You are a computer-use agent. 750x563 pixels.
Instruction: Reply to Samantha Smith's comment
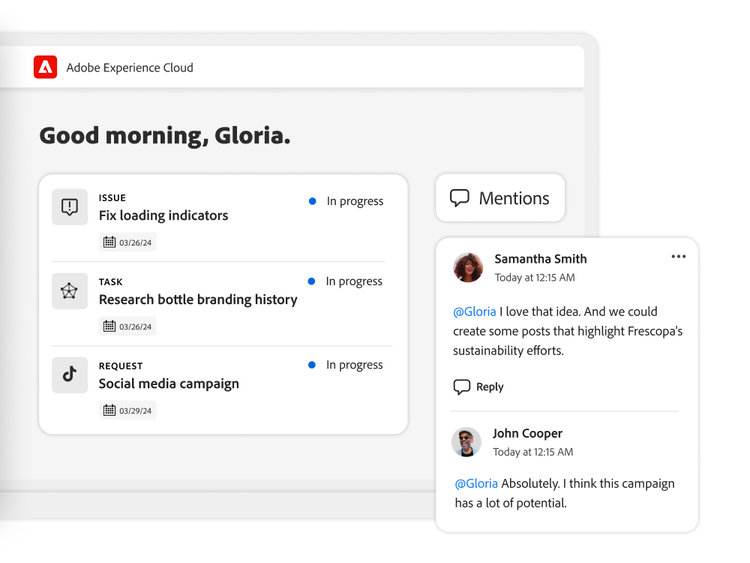click(489, 387)
